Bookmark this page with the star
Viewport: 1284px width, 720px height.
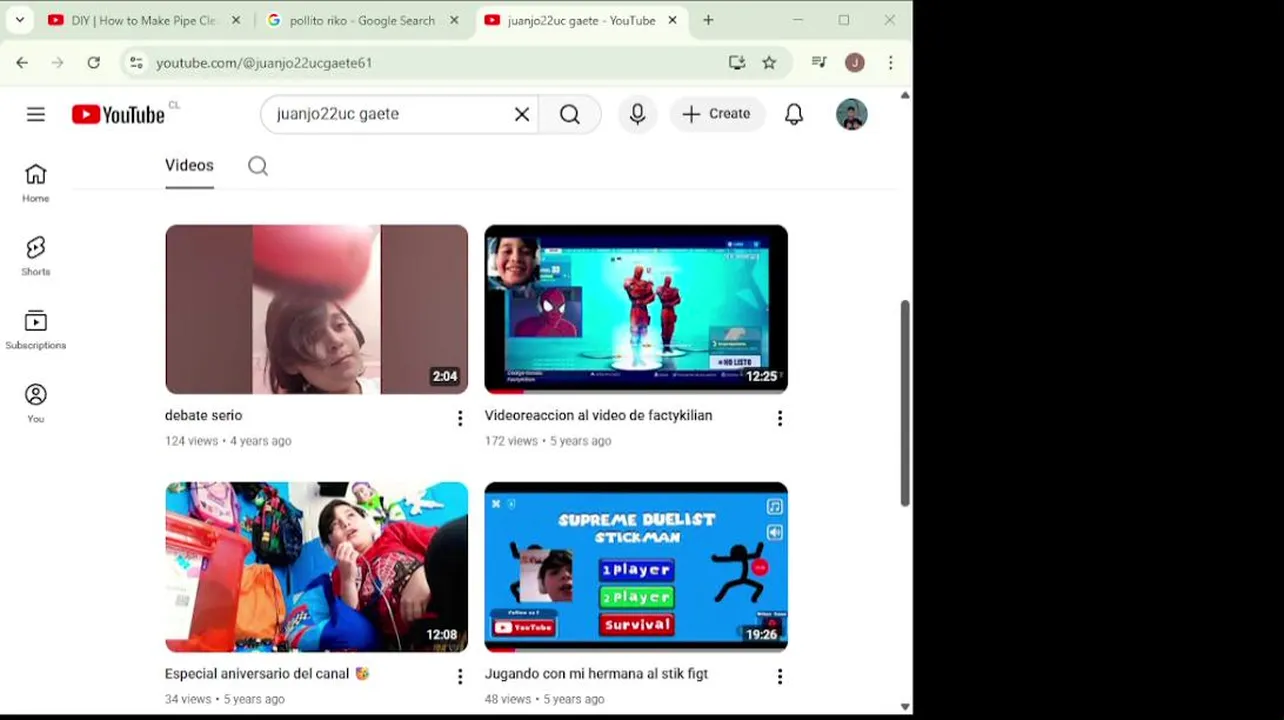tap(769, 62)
